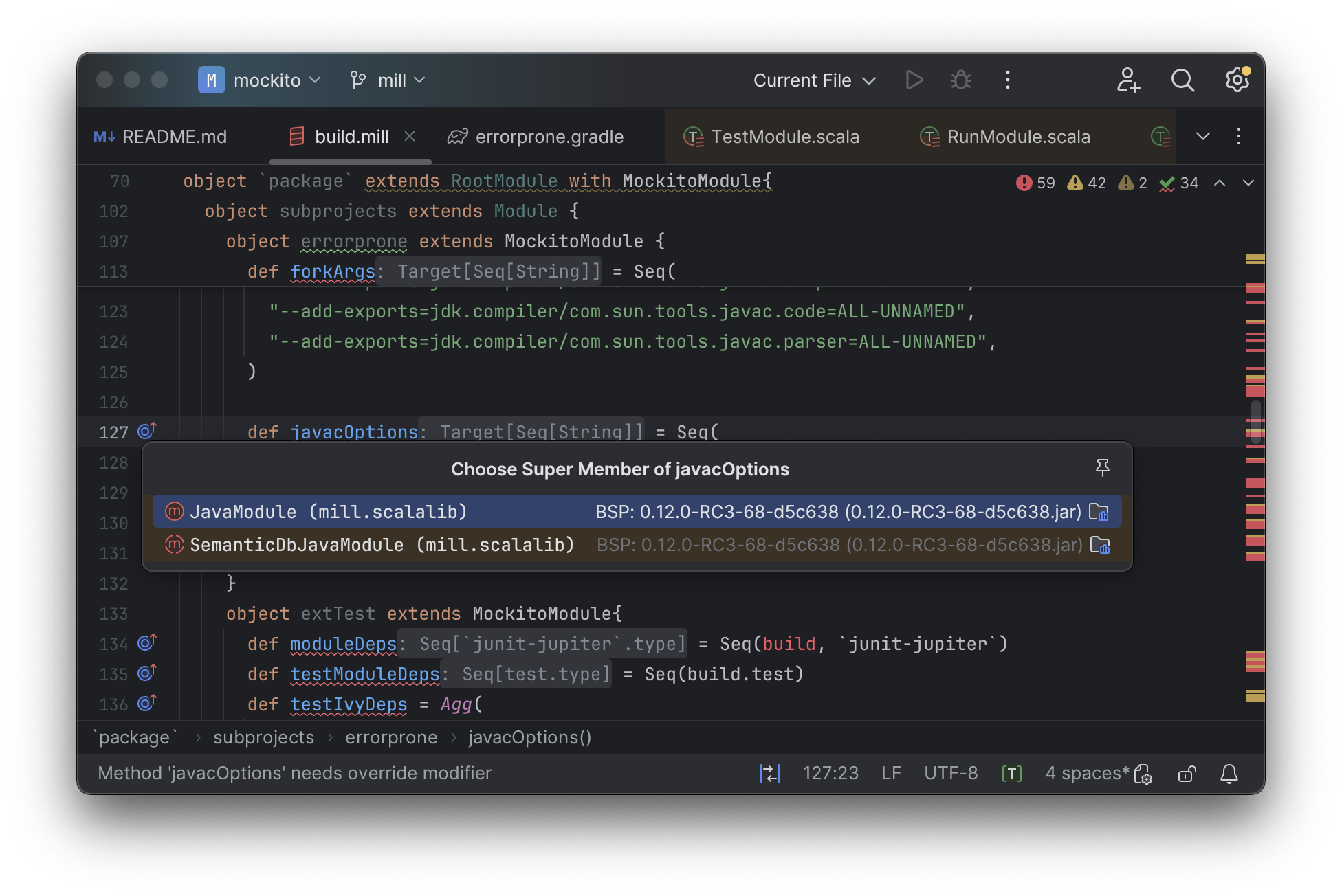The height and width of the screenshot is (896, 1342).
Task: Click the UTF-8 encoding indicator
Action: 951,773
